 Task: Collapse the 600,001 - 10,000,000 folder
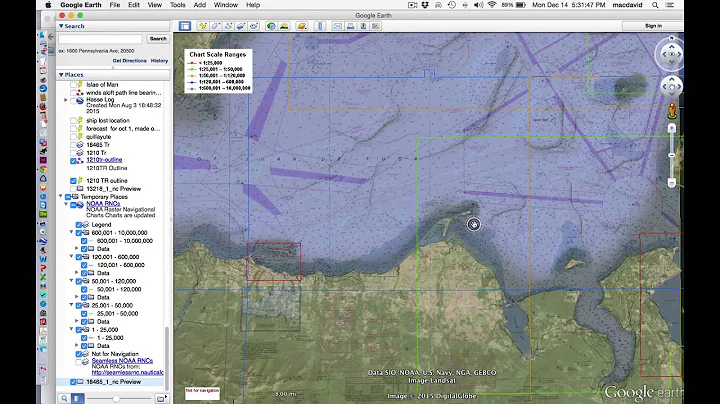click(x=71, y=233)
